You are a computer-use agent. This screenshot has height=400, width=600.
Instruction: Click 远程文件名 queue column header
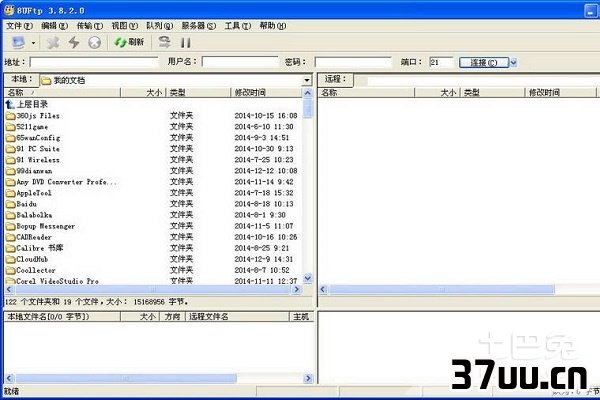tap(237, 317)
